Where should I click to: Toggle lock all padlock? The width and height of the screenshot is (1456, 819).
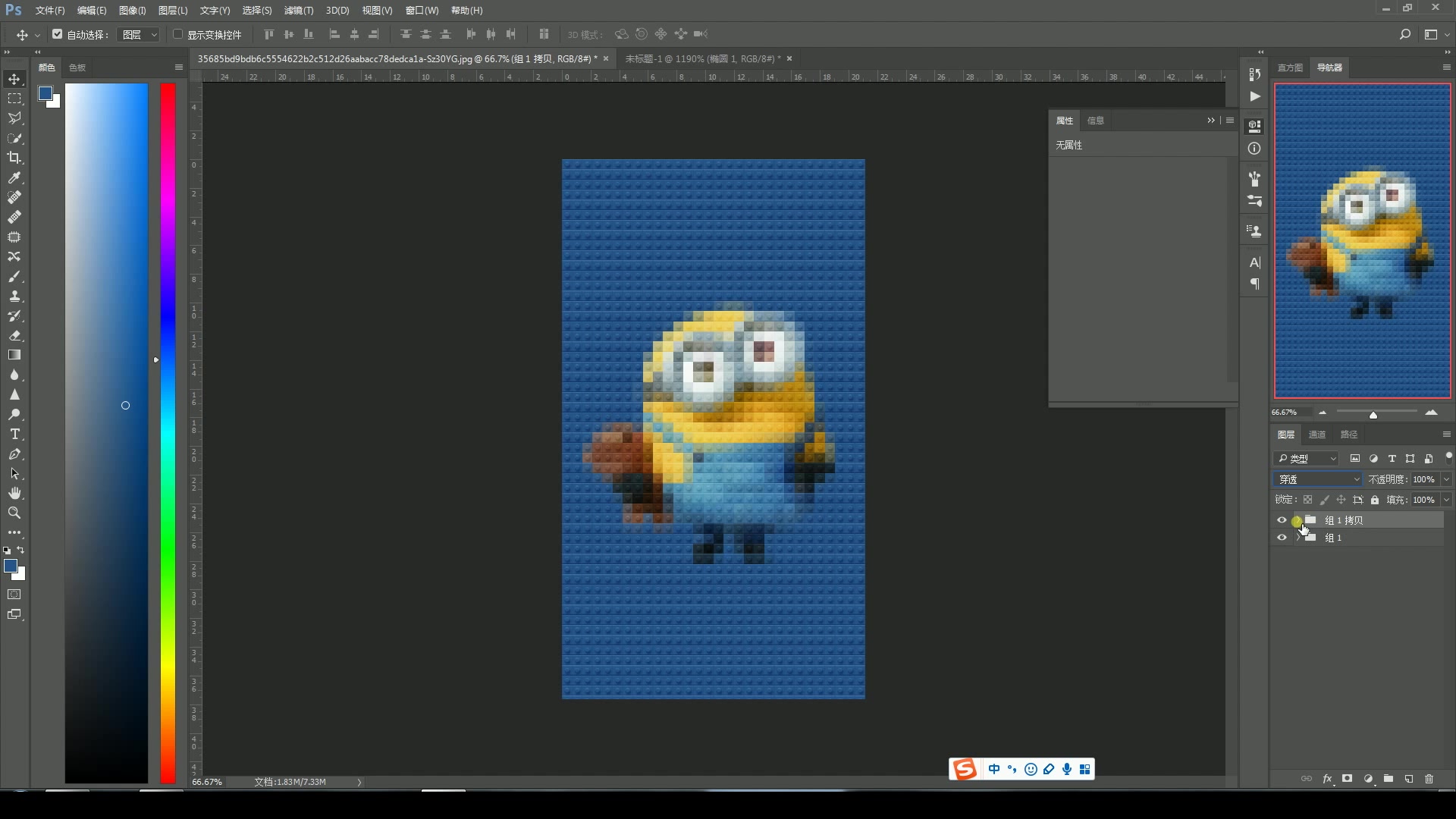1375,500
